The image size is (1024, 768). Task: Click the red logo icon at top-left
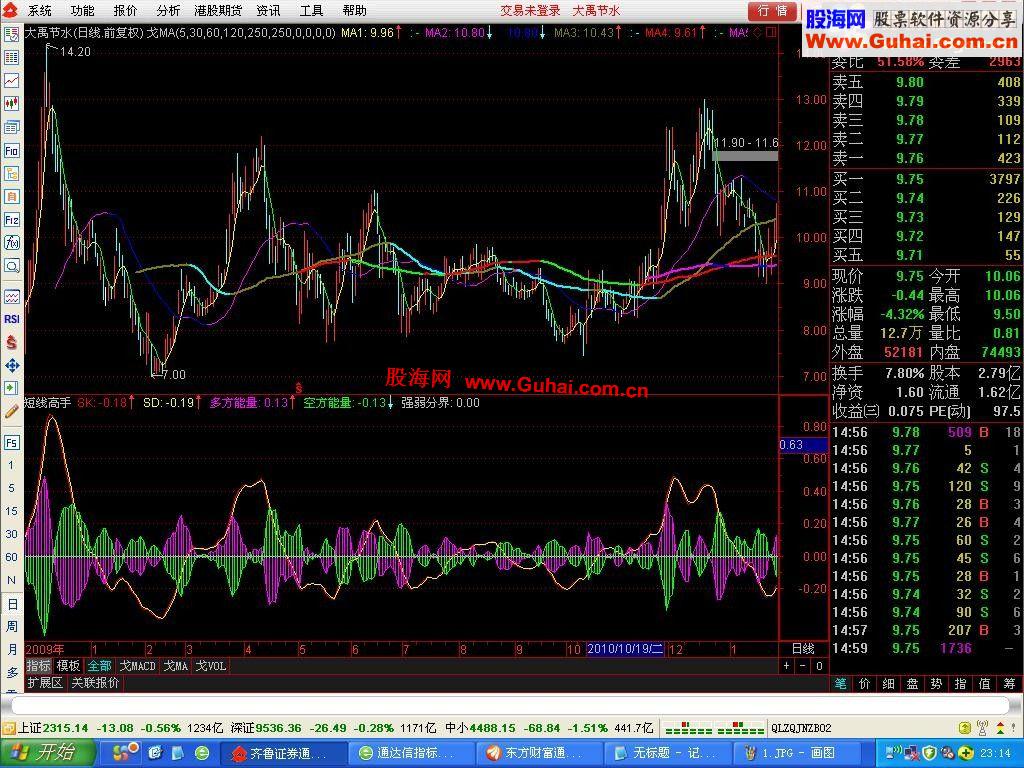tap(11, 10)
